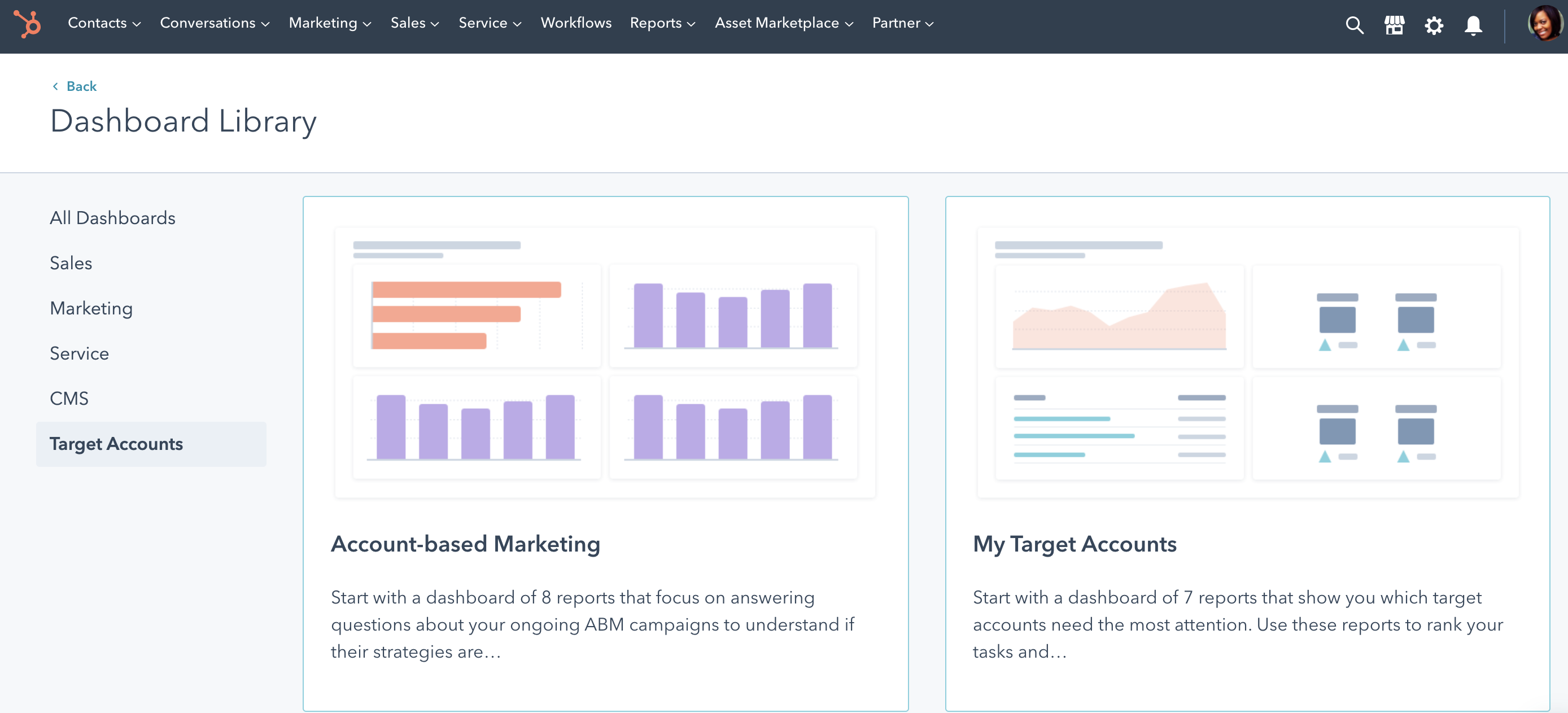Screen dimensions: 1568x713
Task: Open the Workflows menu item
Action: click(576, 23)
